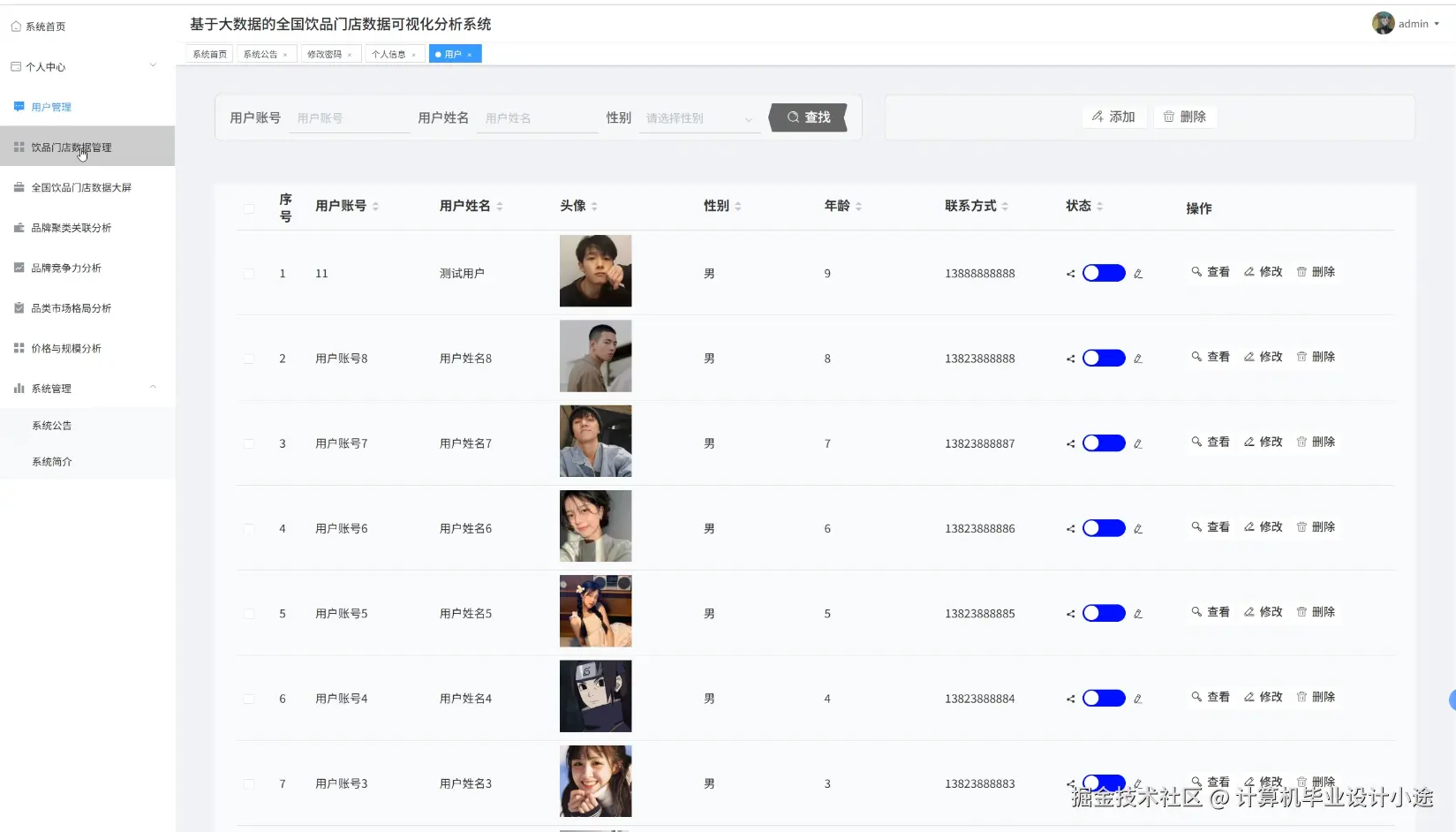The width and height of the screenshot is (1456, 832).
Task: Click the avatar thumbnail of 用户姓名5
Action: point(595,610)
